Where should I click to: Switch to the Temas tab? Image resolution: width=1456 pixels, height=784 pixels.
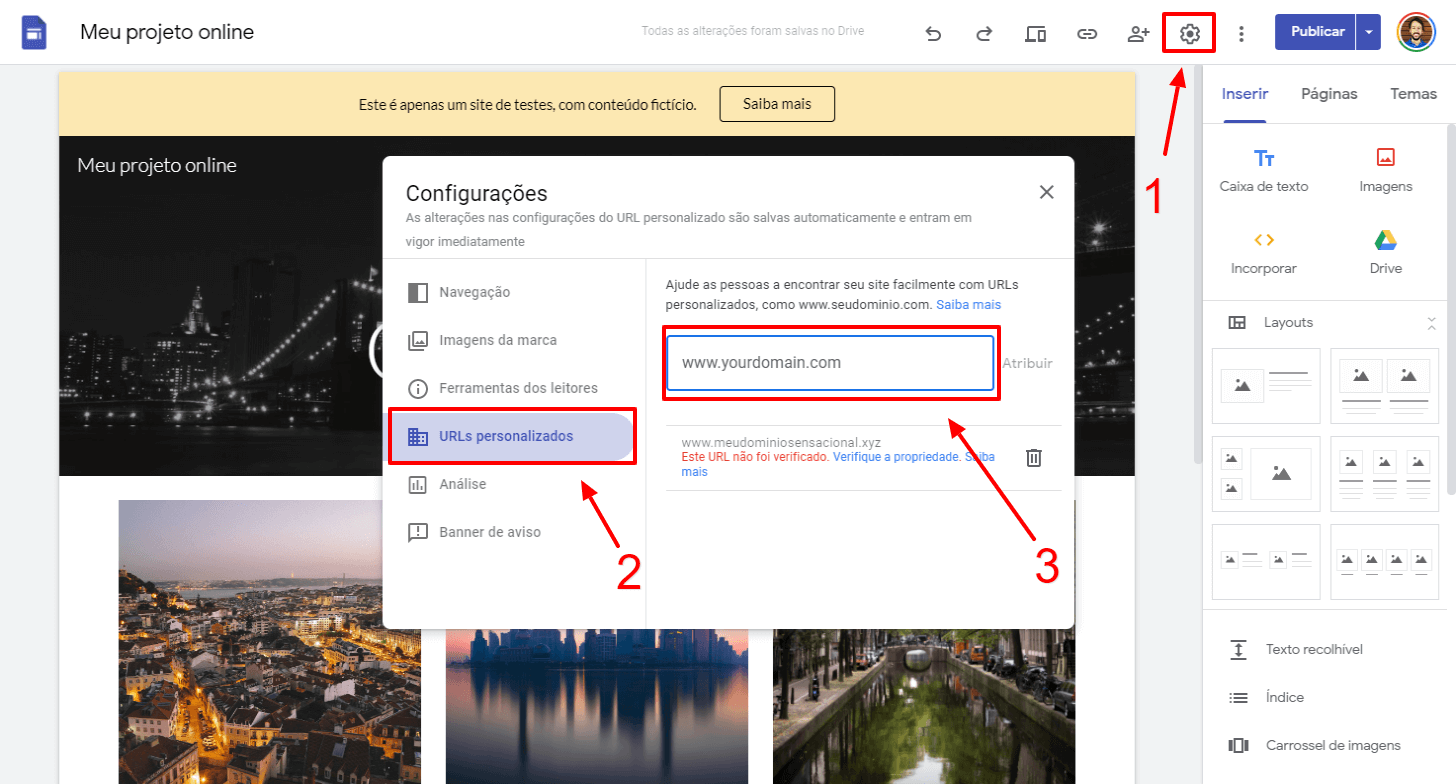click(x=1413, y=93)
